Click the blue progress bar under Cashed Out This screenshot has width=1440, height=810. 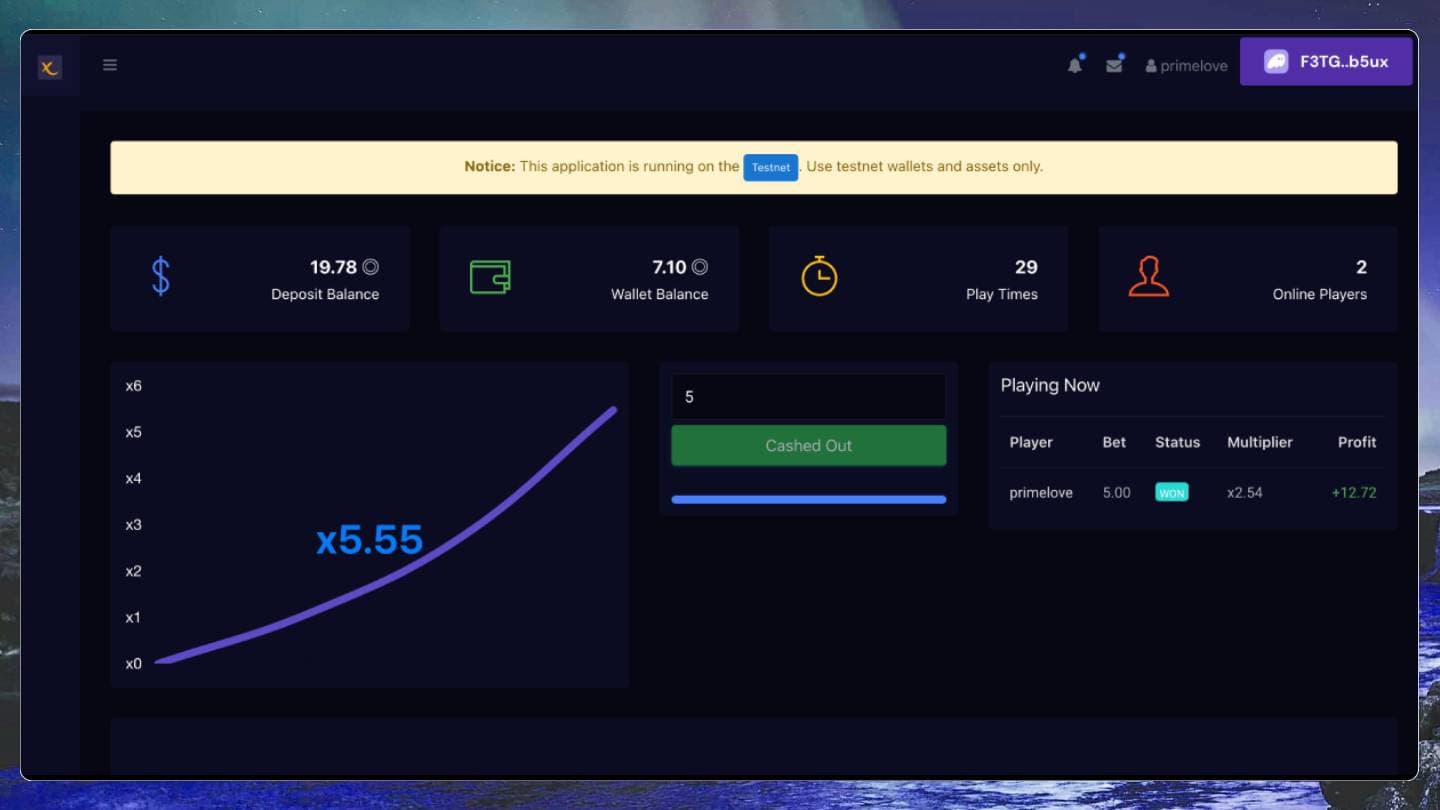click(x=808, y=499)
